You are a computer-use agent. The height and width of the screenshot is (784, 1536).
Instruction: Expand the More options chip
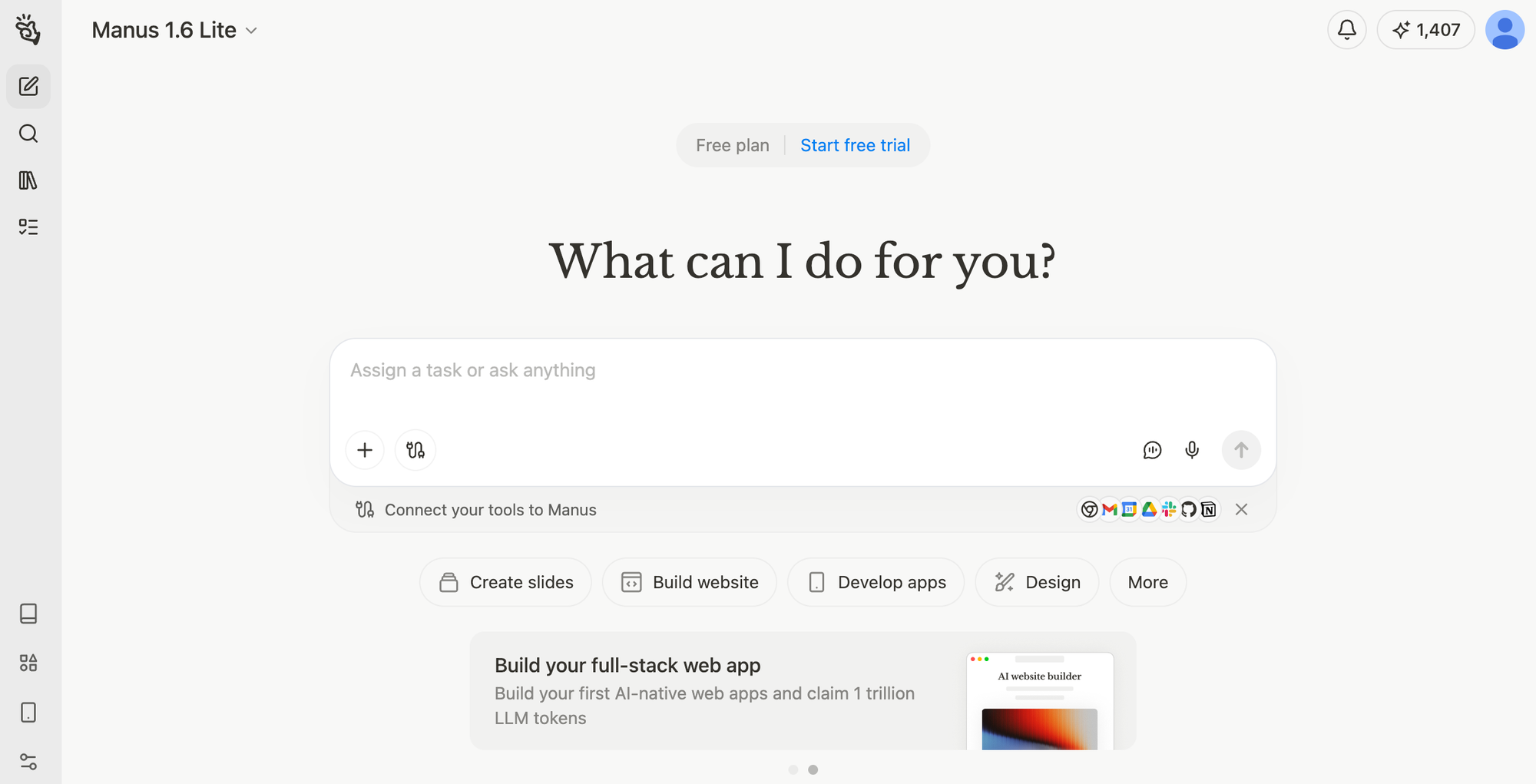[x=1147, y=583]
